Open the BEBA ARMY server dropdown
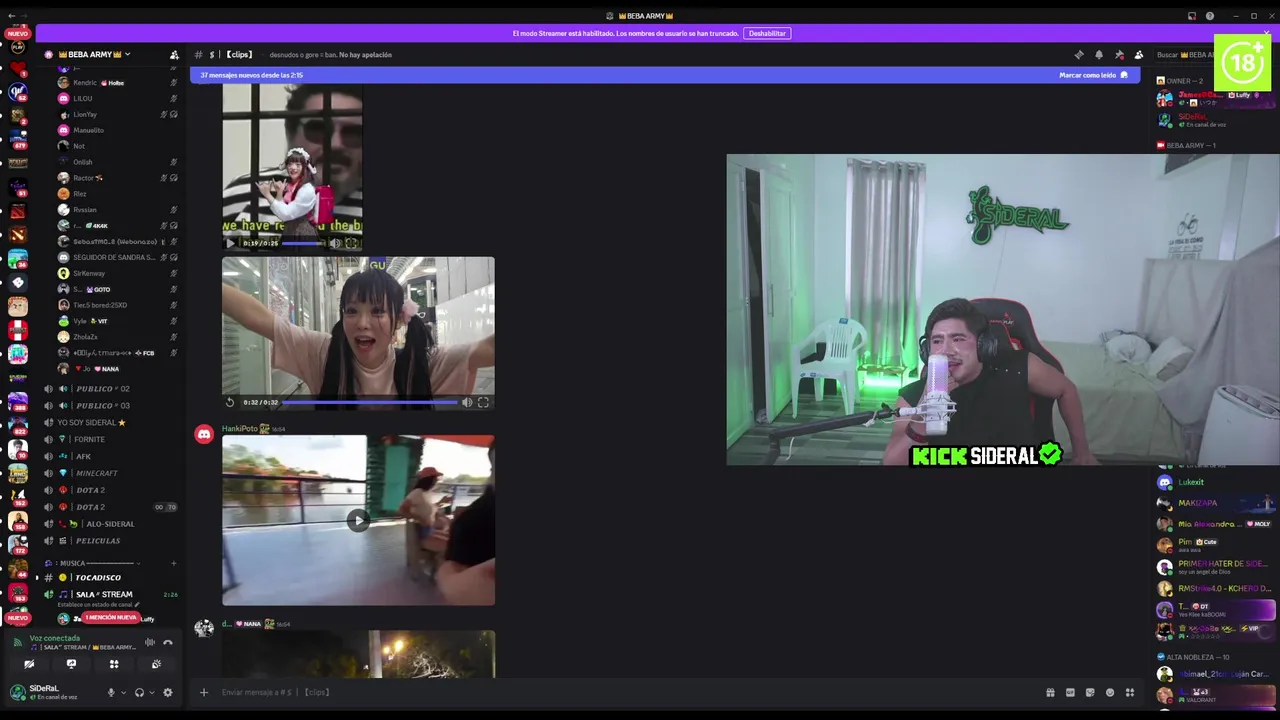This screenshot has width=1280, height=720. (x=96, y=54)
